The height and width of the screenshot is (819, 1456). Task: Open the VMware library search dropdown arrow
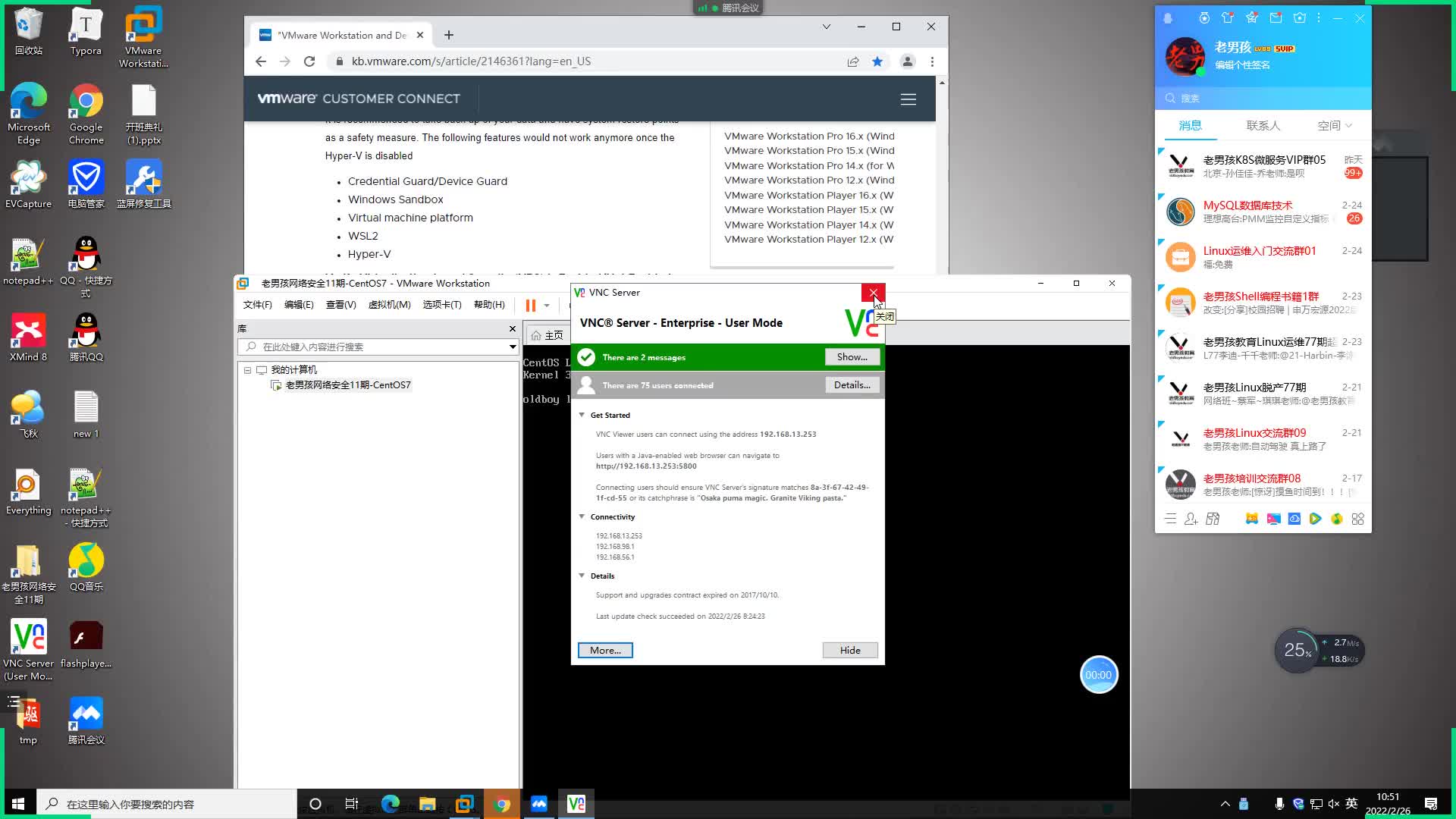(x=513, y=347)
